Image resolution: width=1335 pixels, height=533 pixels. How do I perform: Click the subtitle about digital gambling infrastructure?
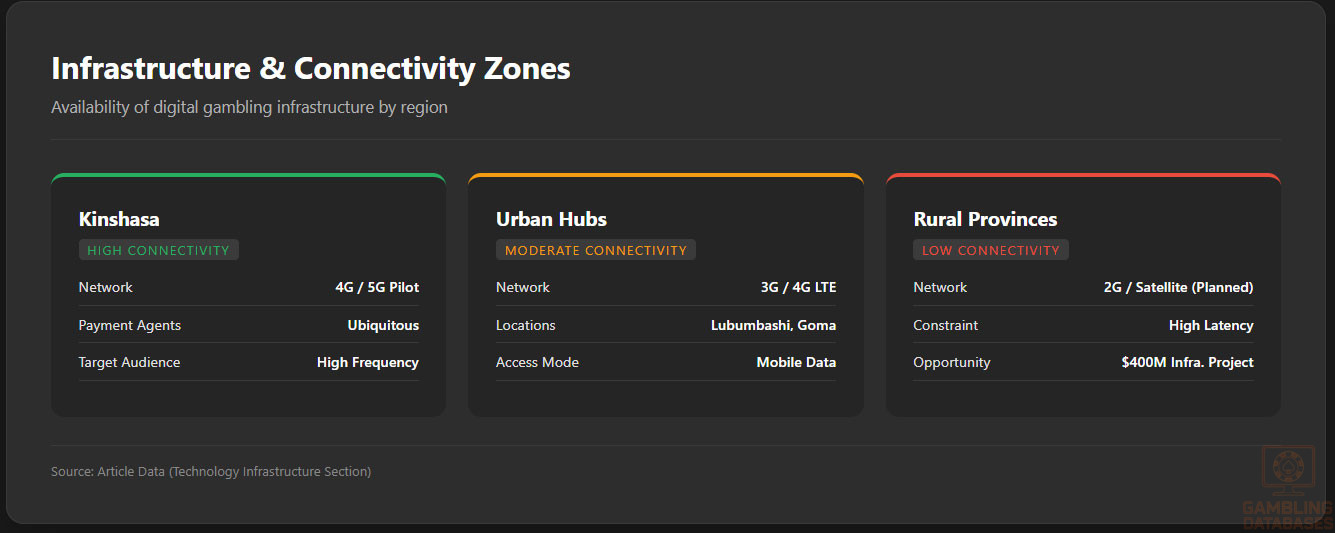[x=249, y=107]
